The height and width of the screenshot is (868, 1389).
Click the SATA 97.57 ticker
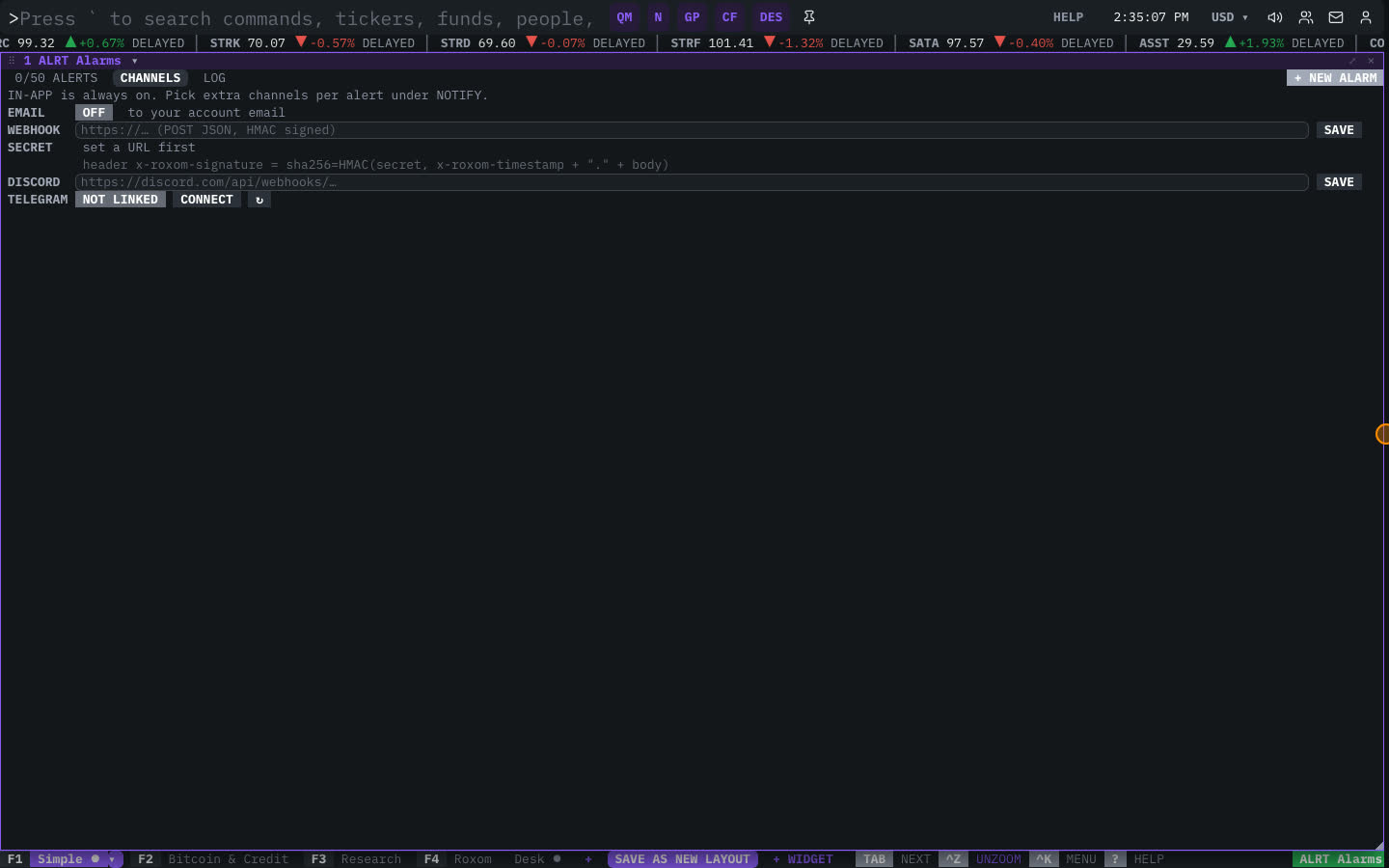(x=1010, y=43)
